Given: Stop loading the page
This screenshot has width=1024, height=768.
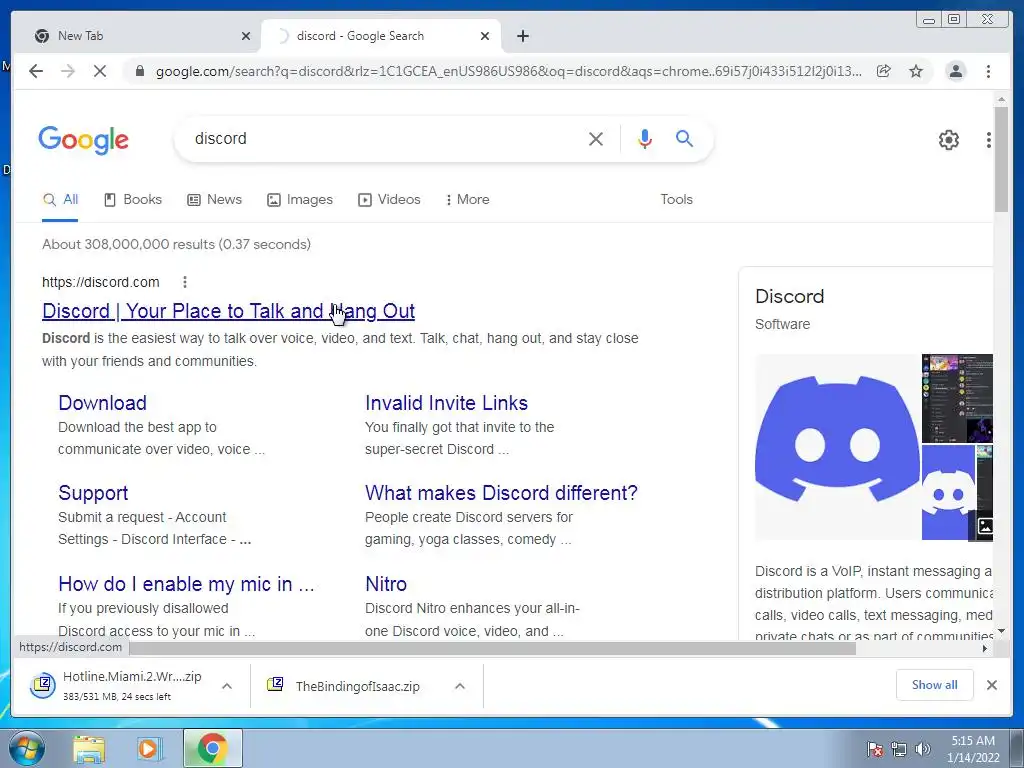Looking at the screenshot, I should pyautogui.click(x=100, y=71).
